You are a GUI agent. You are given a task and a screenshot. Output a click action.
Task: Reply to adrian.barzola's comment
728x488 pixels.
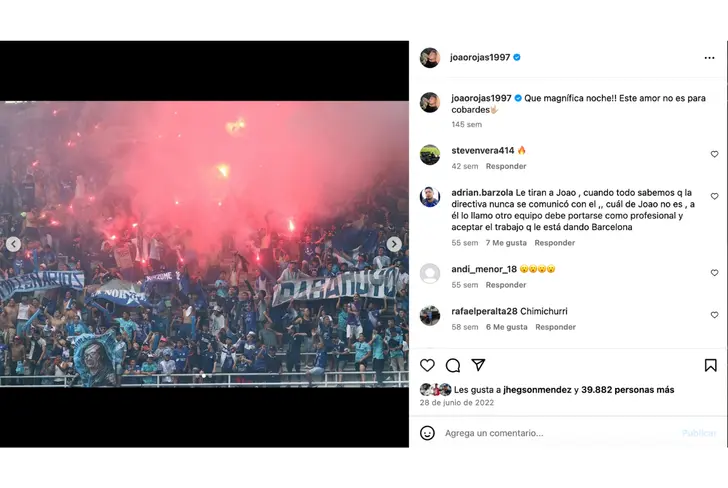[554, 243]
